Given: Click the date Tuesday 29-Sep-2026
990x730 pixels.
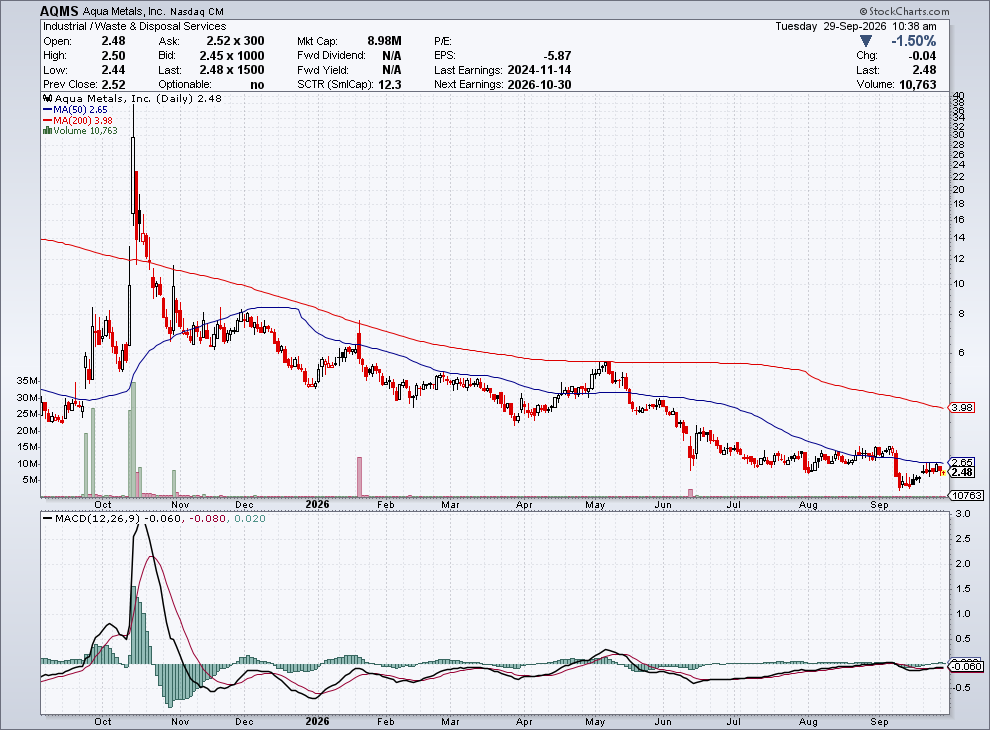Looking at the screenshot, I should pyautogui.click(x=831, y=27).
